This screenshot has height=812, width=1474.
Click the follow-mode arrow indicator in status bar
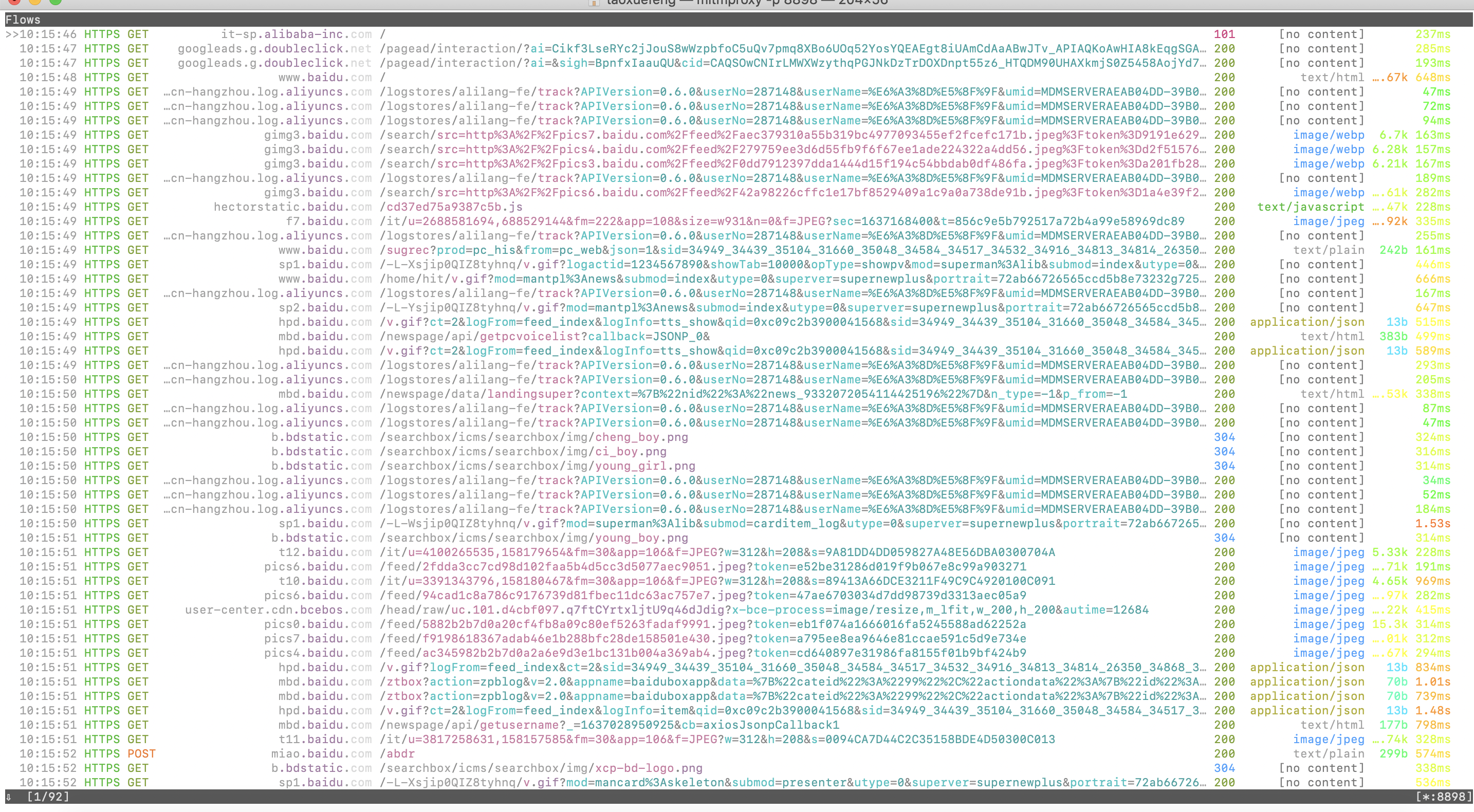pyautogui.click(x=9, y=797)
